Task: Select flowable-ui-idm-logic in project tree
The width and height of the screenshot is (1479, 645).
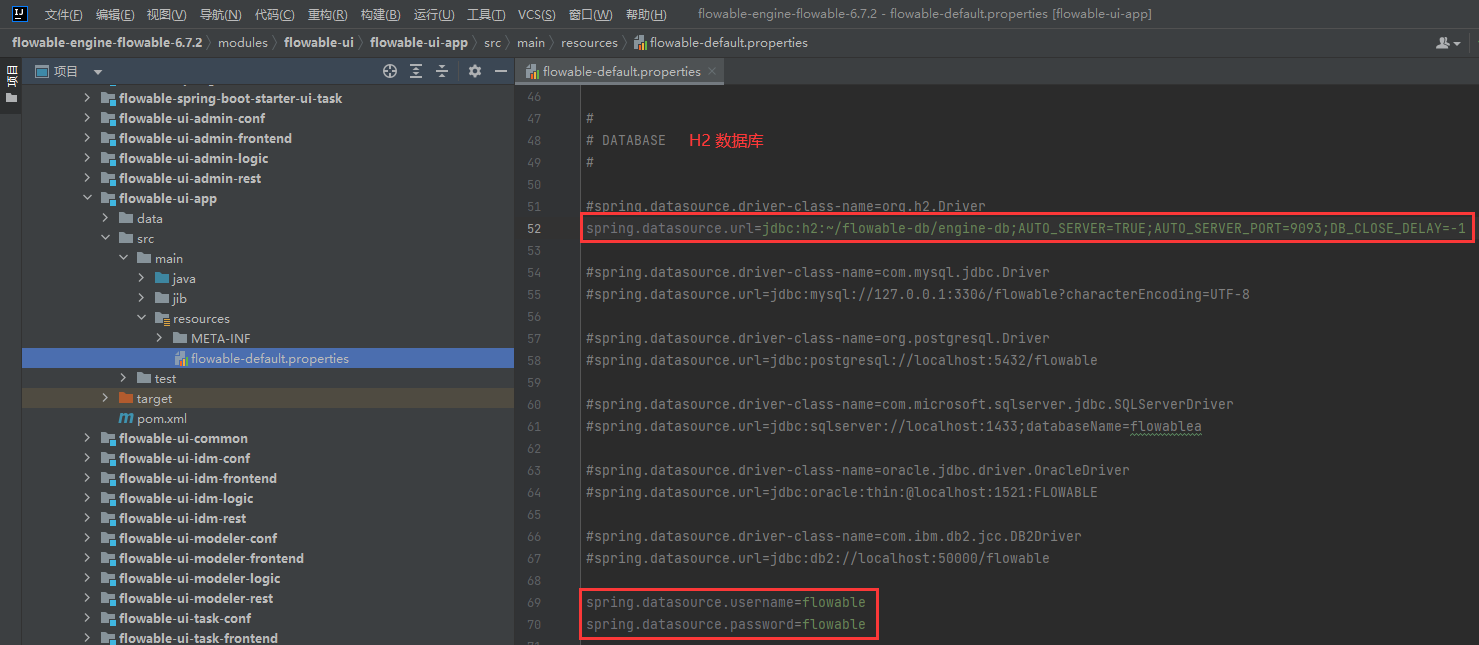Action: (186, 498)
